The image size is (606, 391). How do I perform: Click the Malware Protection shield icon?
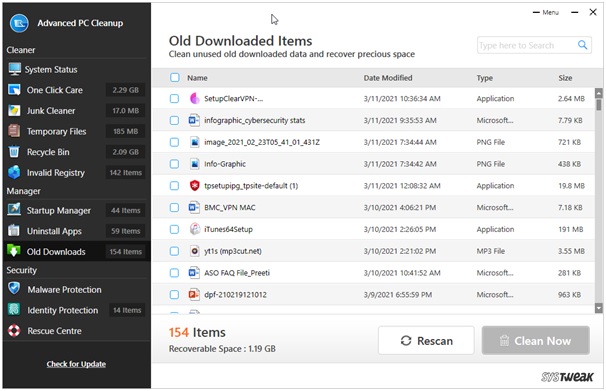pyautogui.click(x=14, y=288)
